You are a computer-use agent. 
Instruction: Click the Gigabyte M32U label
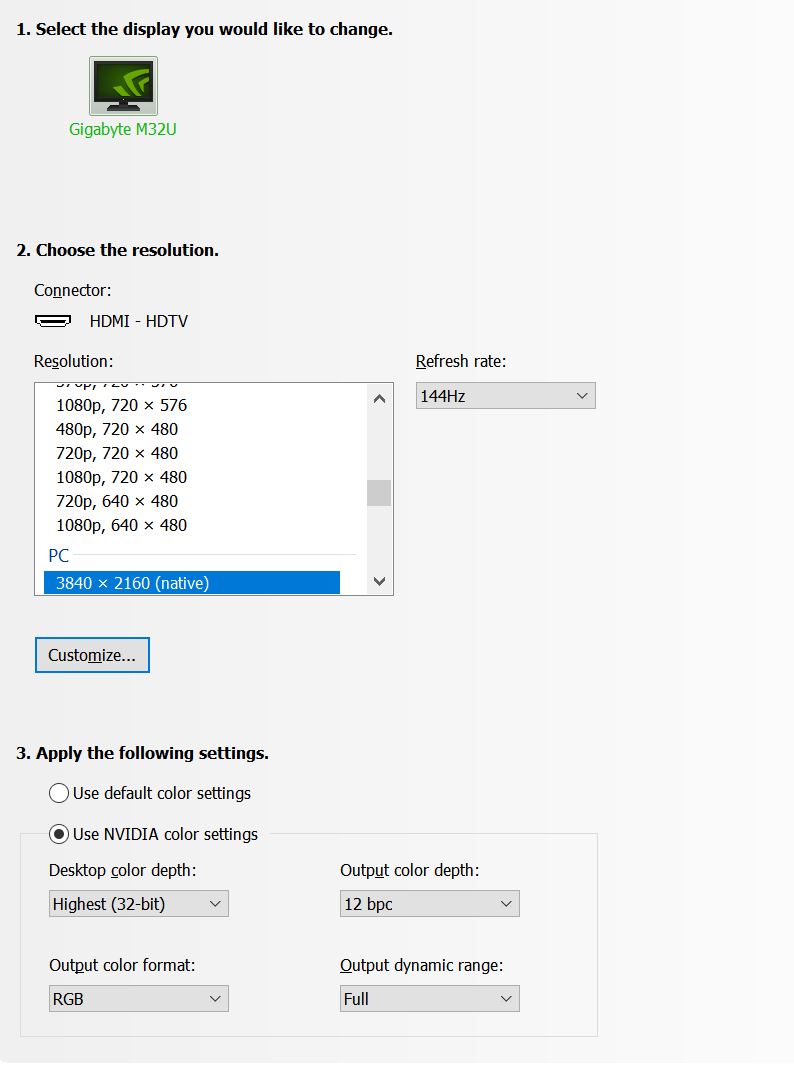point(123,129)
